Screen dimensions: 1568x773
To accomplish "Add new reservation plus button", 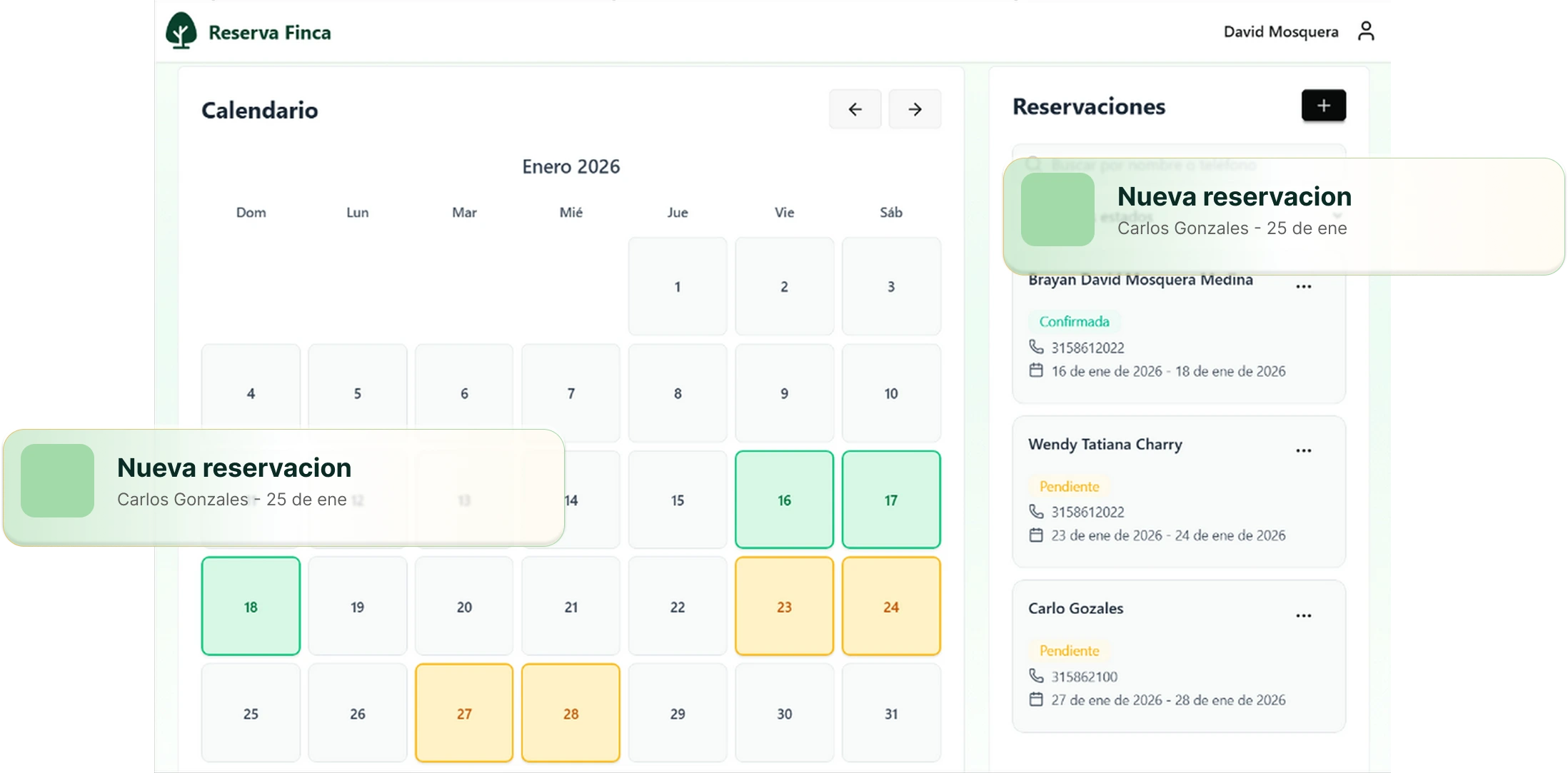I will 1323,106.
